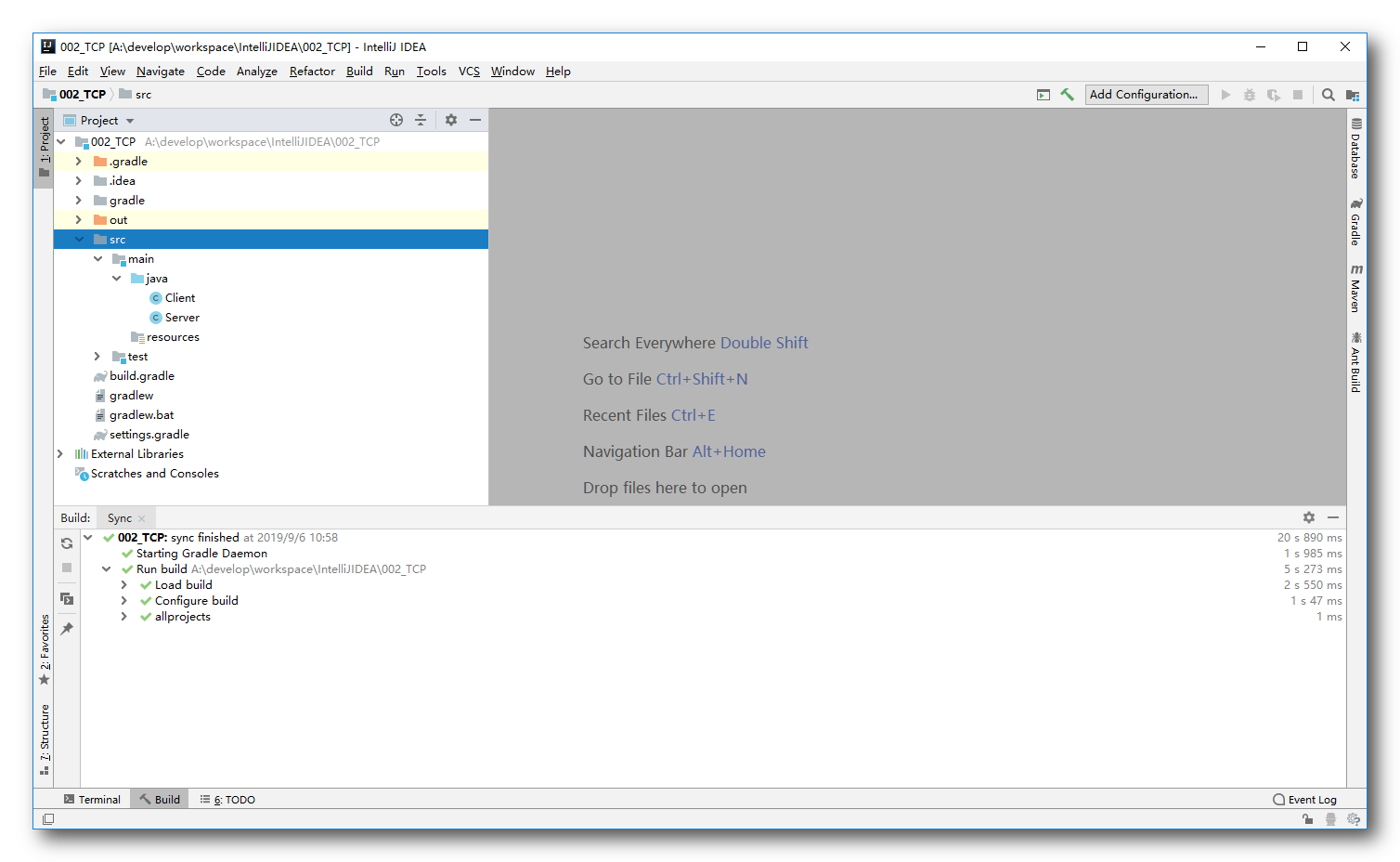Hide the Project panel with minus icon

(x=475, y=120)
